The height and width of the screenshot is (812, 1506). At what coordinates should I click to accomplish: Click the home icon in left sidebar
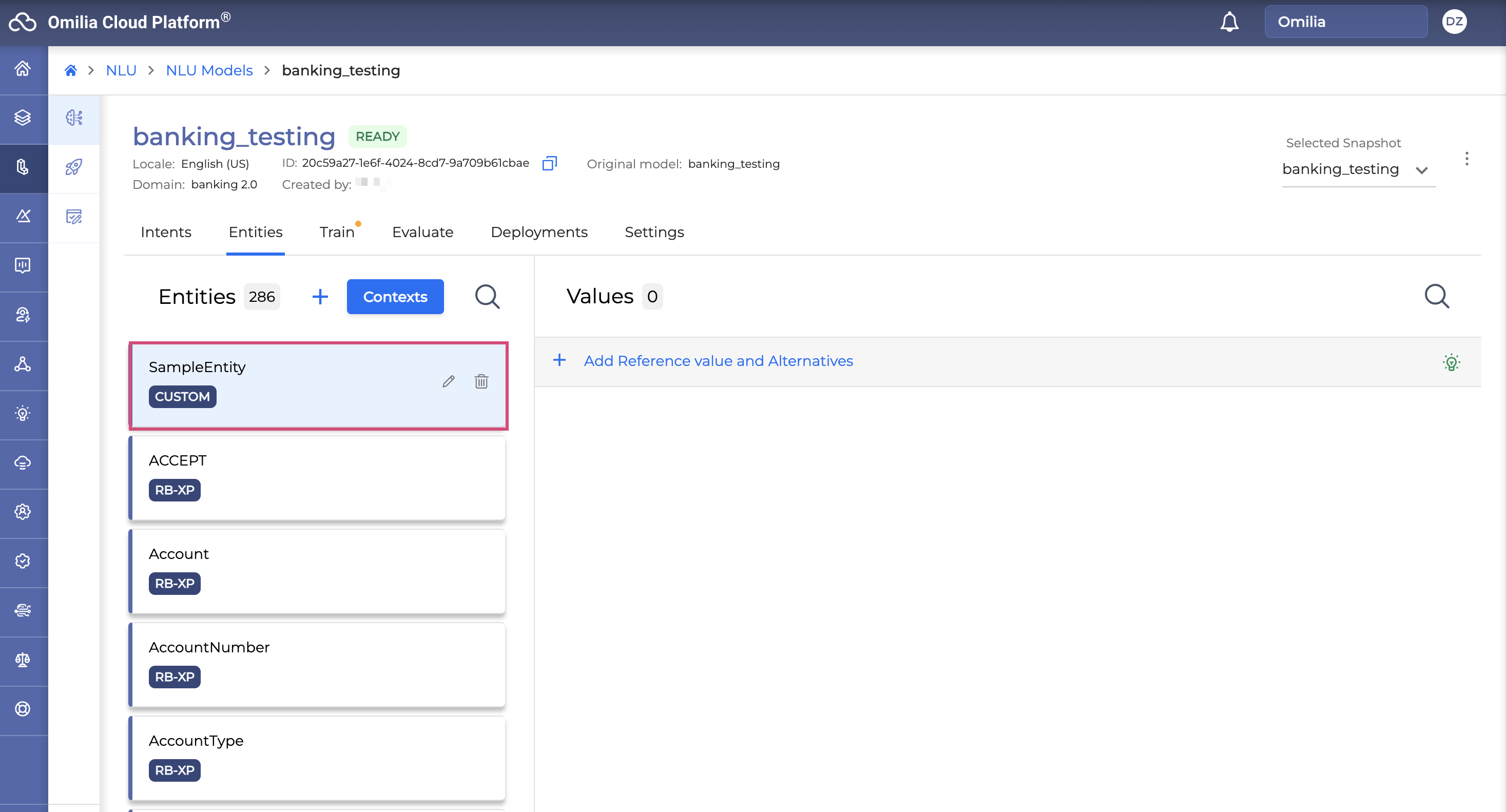(x=23, y=69)
